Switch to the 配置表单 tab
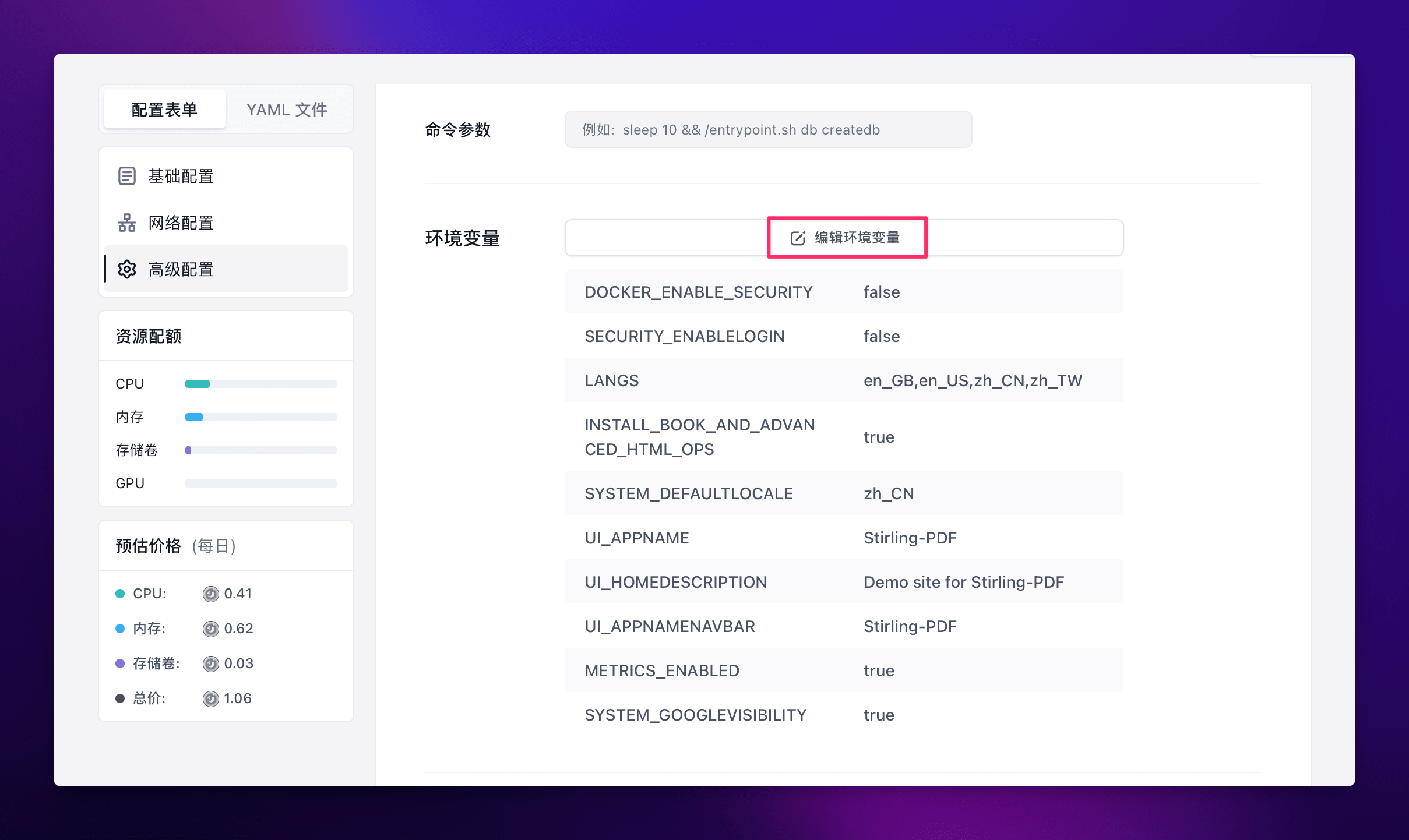1409x840 pixels. pos(164,109)
